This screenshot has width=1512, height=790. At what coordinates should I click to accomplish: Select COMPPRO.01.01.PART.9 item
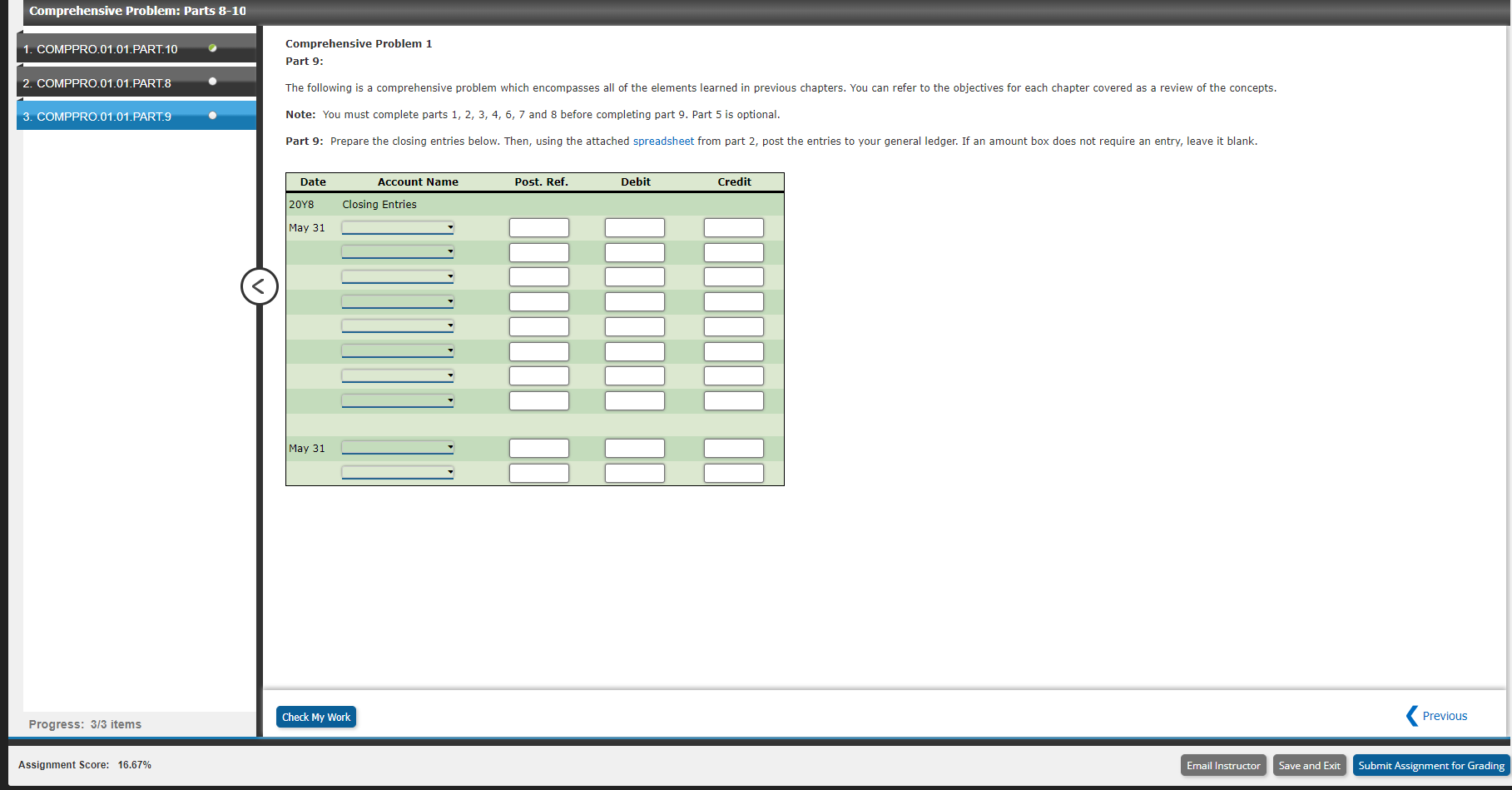pyautogui.click(x=136, y=116)
